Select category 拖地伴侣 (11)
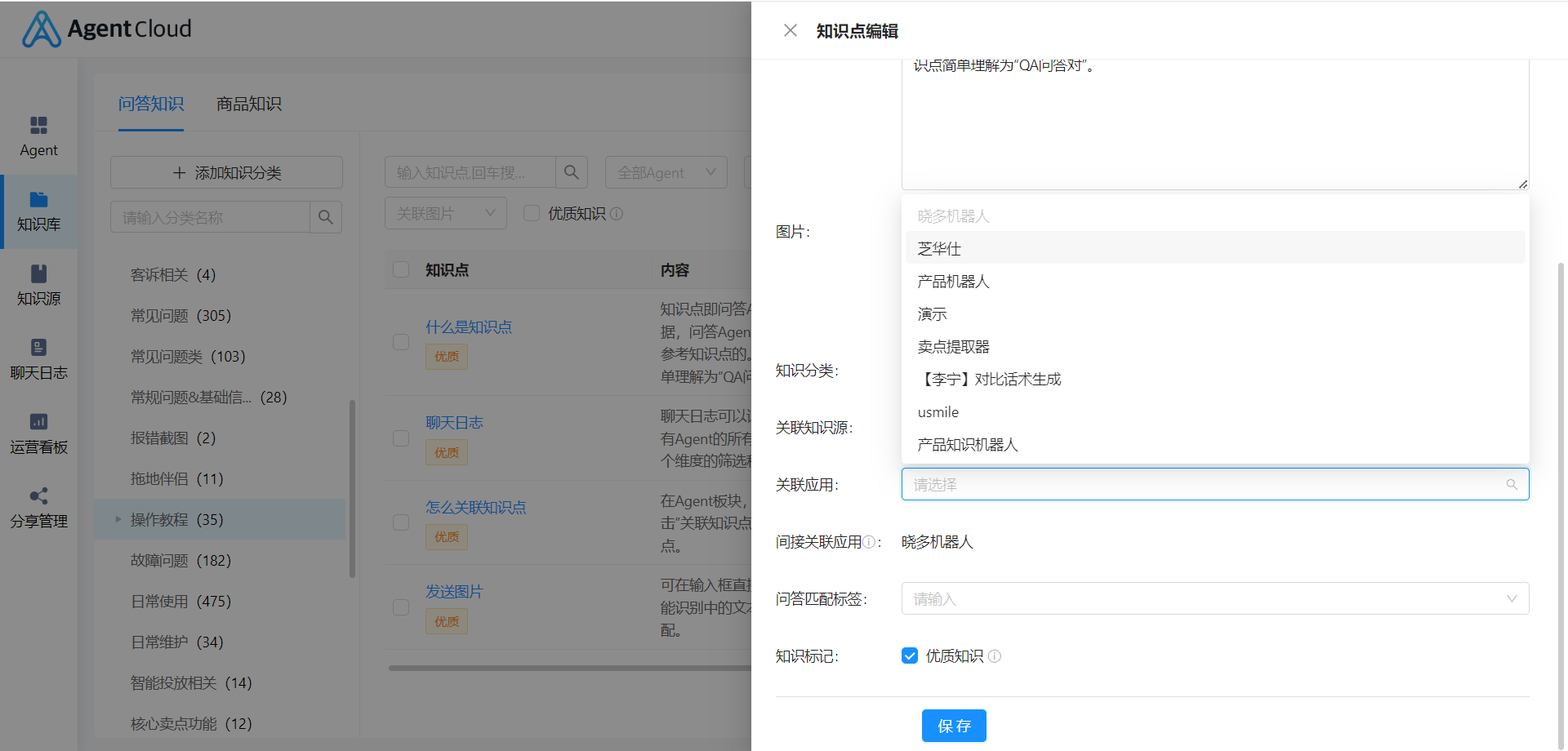The image size is (1568, 751). [177, 478]
